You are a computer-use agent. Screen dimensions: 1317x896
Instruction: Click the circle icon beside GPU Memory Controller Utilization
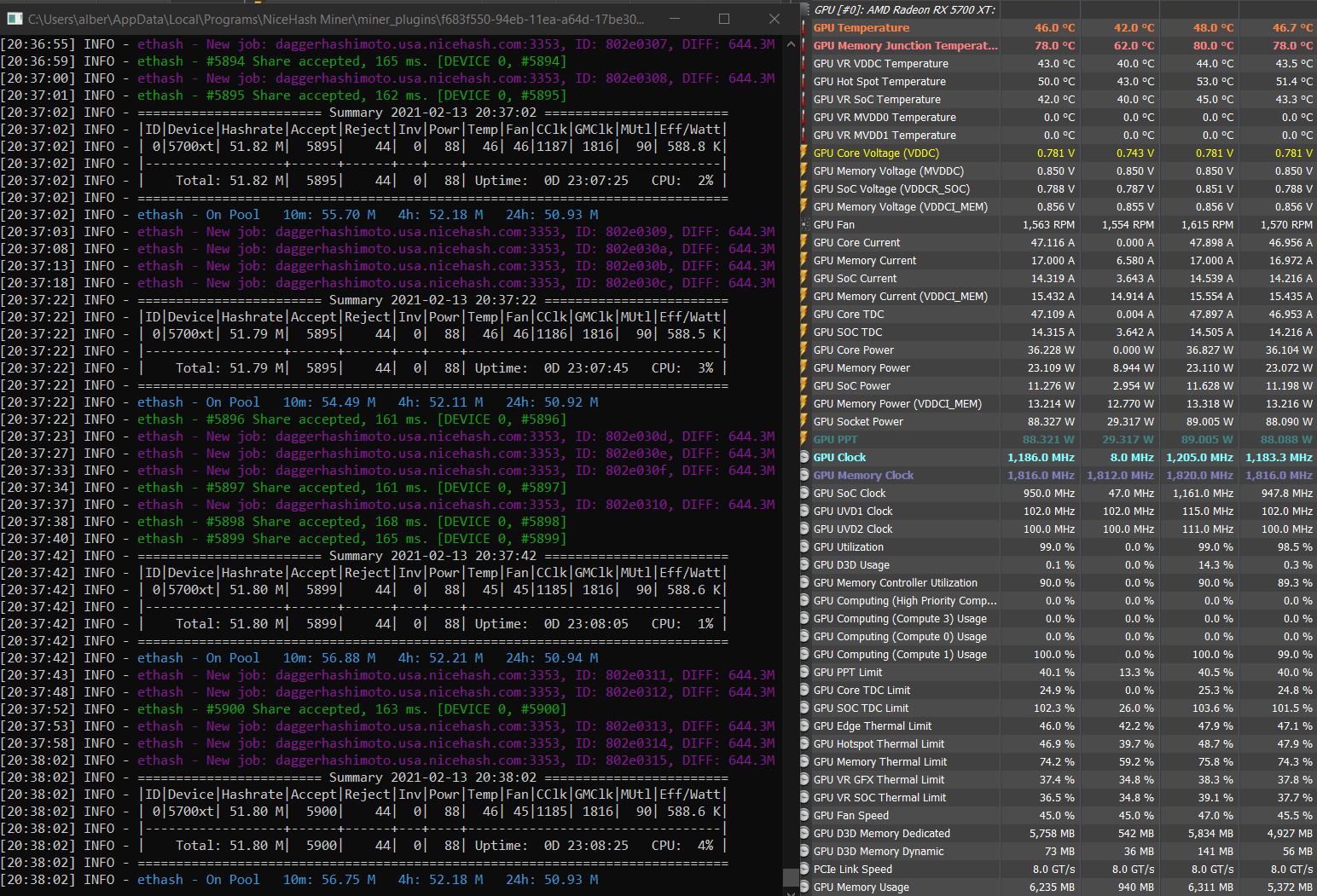pyautogui.click(x=805, y=582)
